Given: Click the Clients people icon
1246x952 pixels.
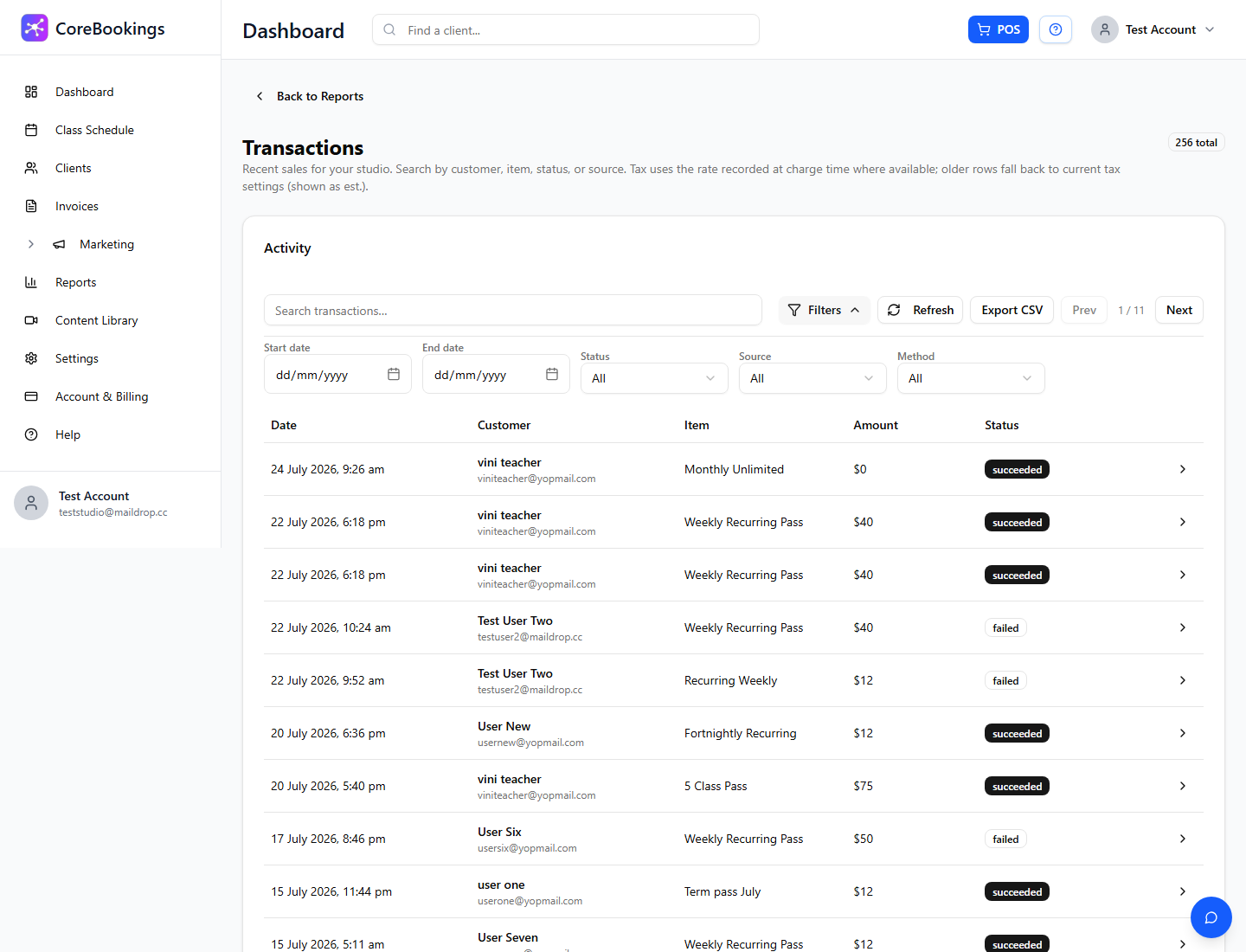Looking at the screenshot, I should 31,168.
